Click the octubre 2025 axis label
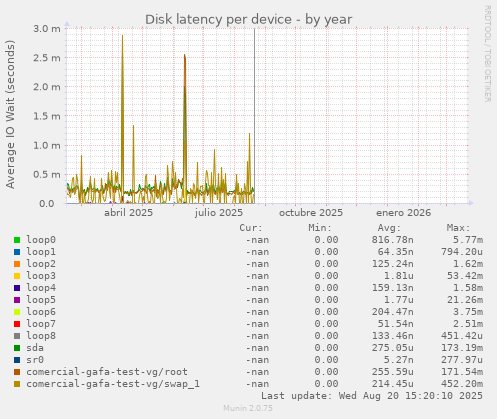This screenshot has height=419, width=497. point(311,213)
